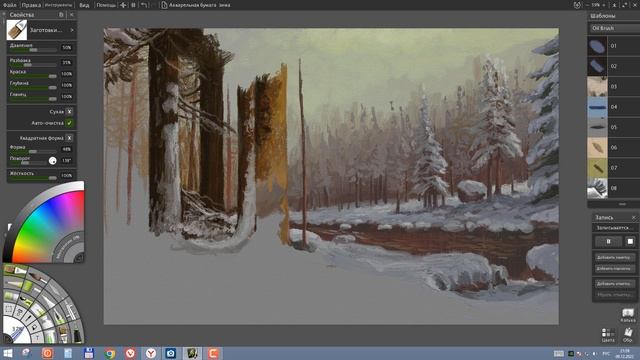Click the Форма 48% value field

tap(67, 149)
